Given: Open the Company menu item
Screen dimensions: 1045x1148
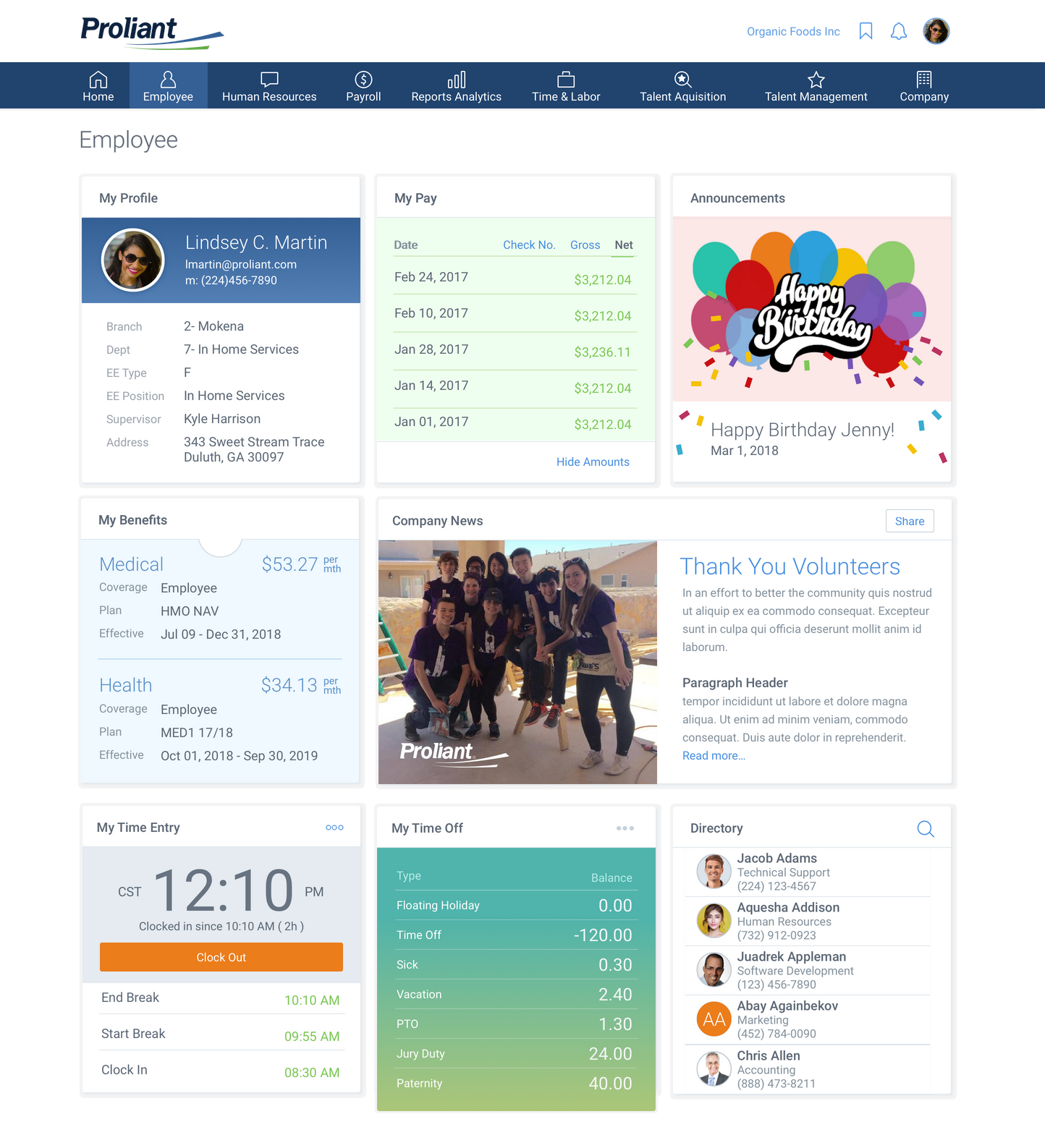Looking at the screenshot, I should point(924,86).
